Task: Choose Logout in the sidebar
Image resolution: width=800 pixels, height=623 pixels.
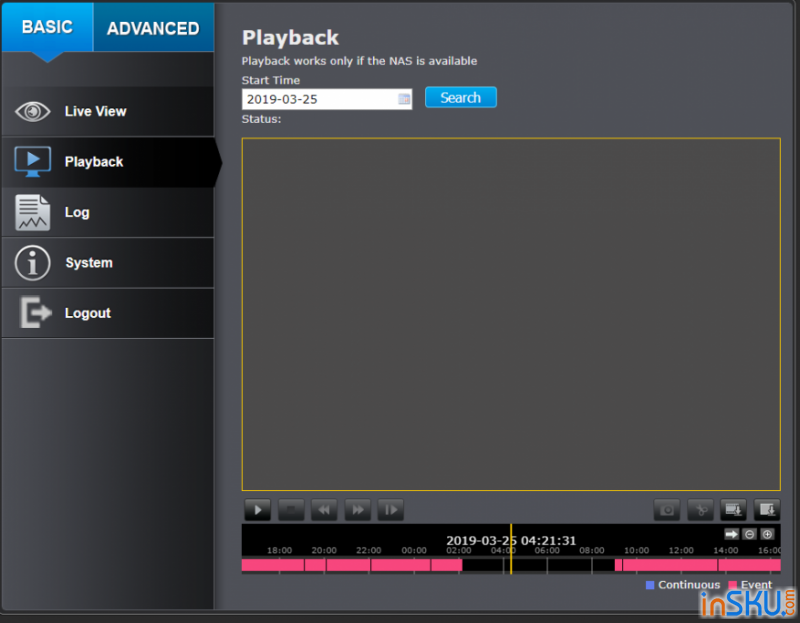Action: click(x=108, y=313)
